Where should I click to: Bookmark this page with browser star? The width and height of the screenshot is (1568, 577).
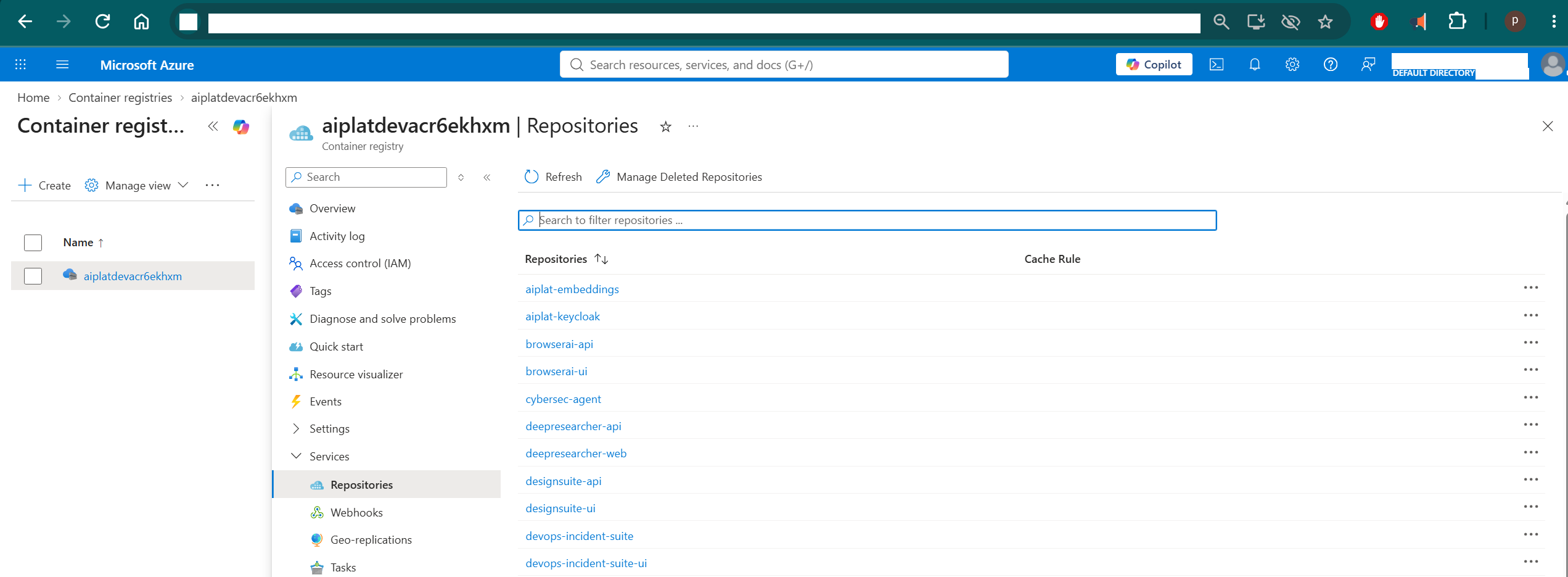click(1325, 22)
